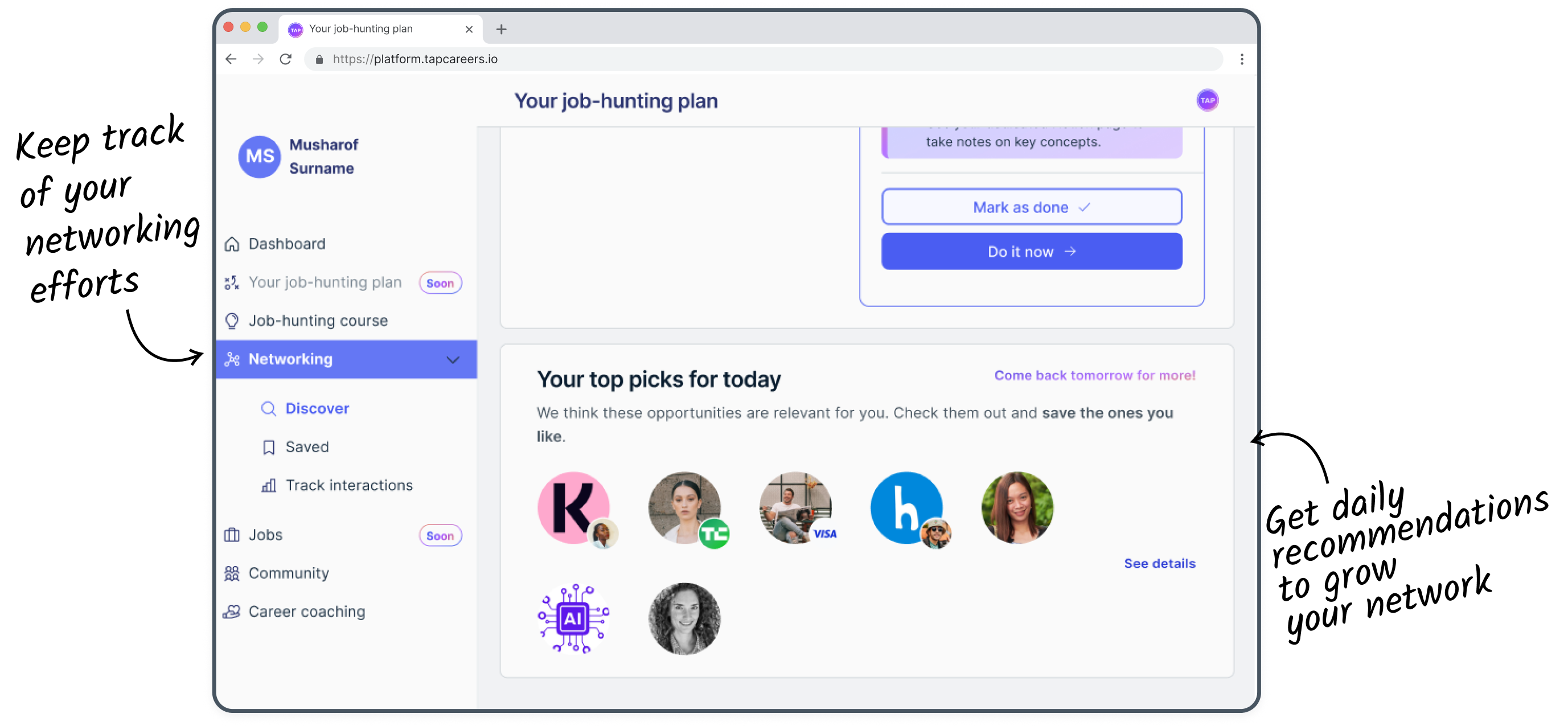
Task: Click the Mark as done button
Action: [x=1031, y=207]
